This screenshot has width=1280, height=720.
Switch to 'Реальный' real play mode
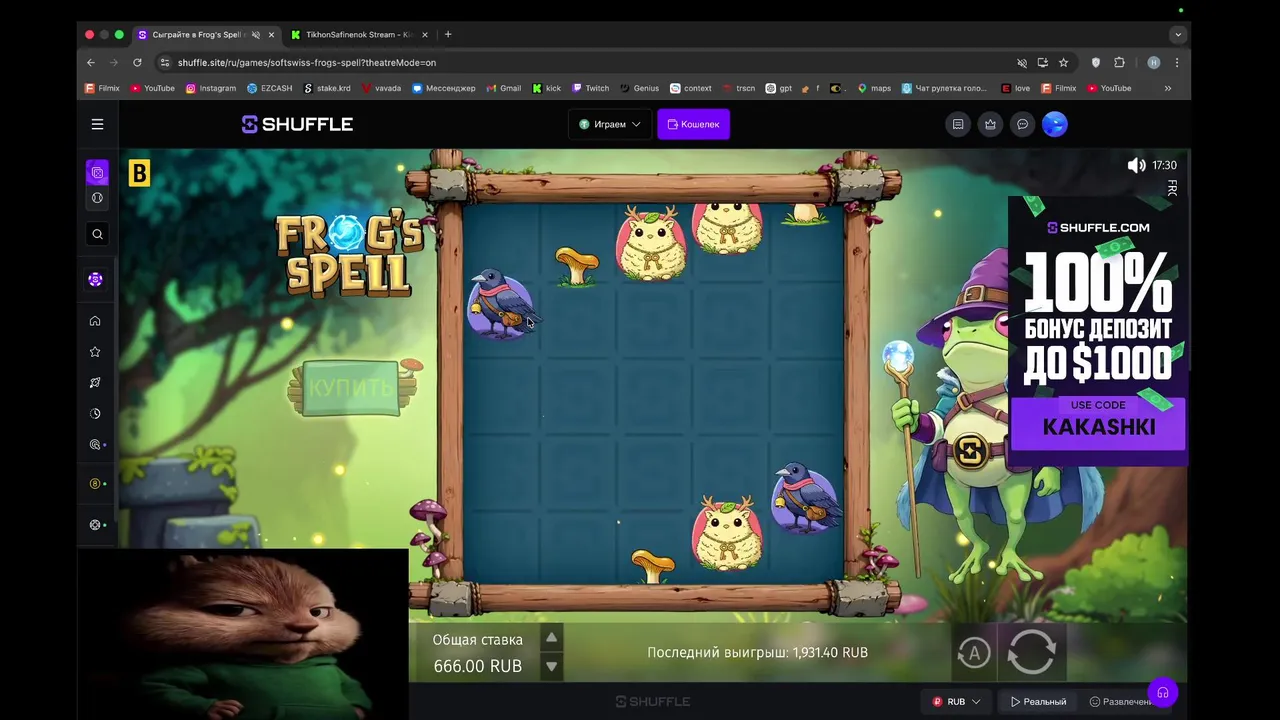coord(1039,702)
